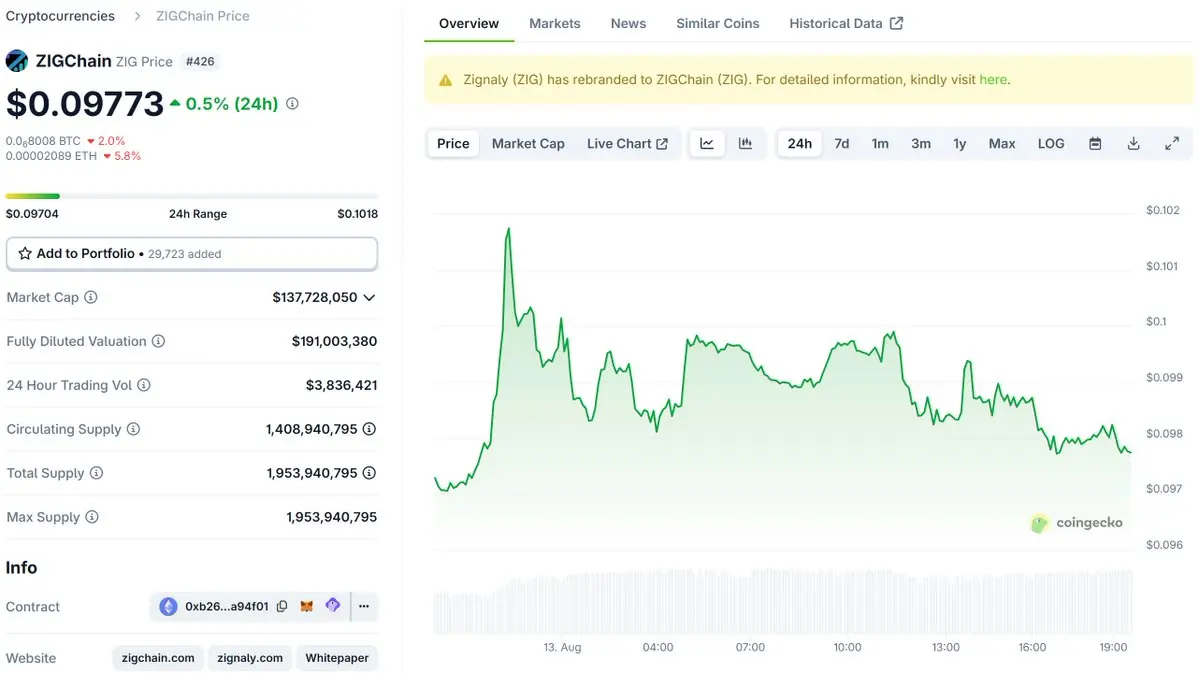This screenshot has width=1199, height=674.
Task: Open info icon beside circulating supply value 1,408,940,795
Action: tap(369, 429)
